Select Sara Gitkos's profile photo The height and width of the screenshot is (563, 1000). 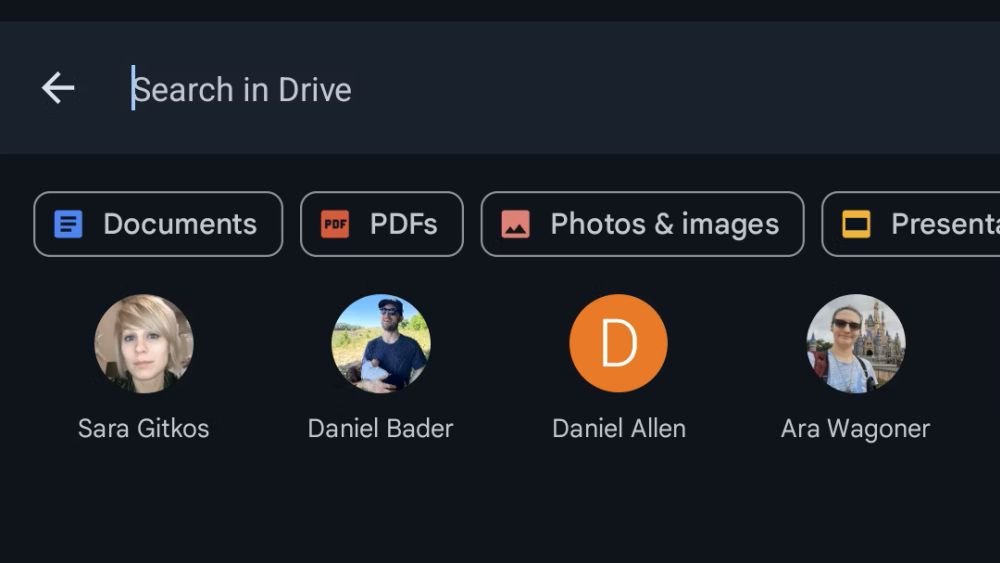coord(144,343)
